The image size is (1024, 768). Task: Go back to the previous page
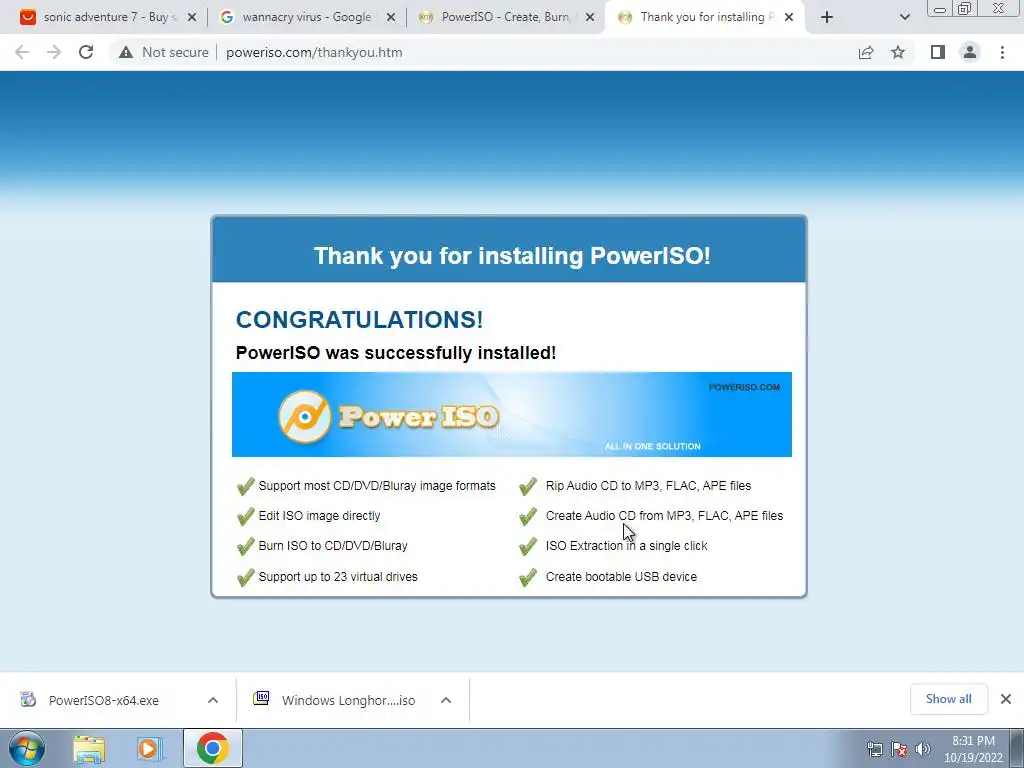(22, 52)
